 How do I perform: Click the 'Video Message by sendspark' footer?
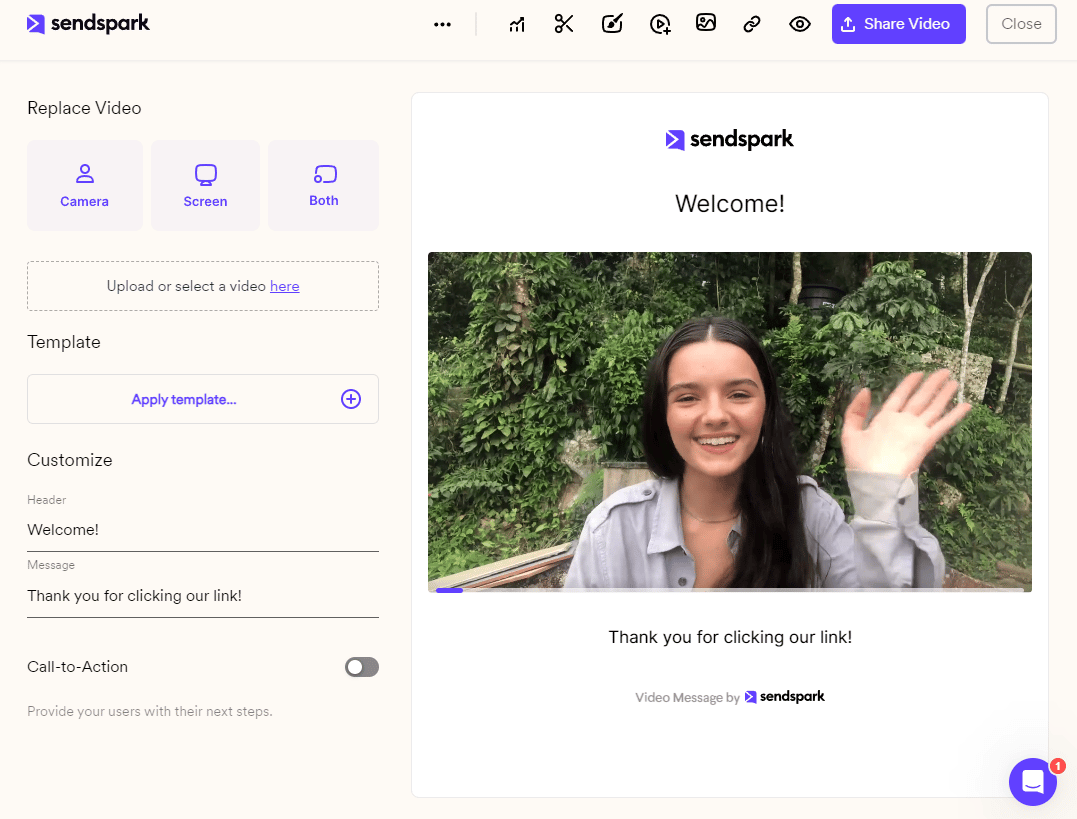pos(729,697)
